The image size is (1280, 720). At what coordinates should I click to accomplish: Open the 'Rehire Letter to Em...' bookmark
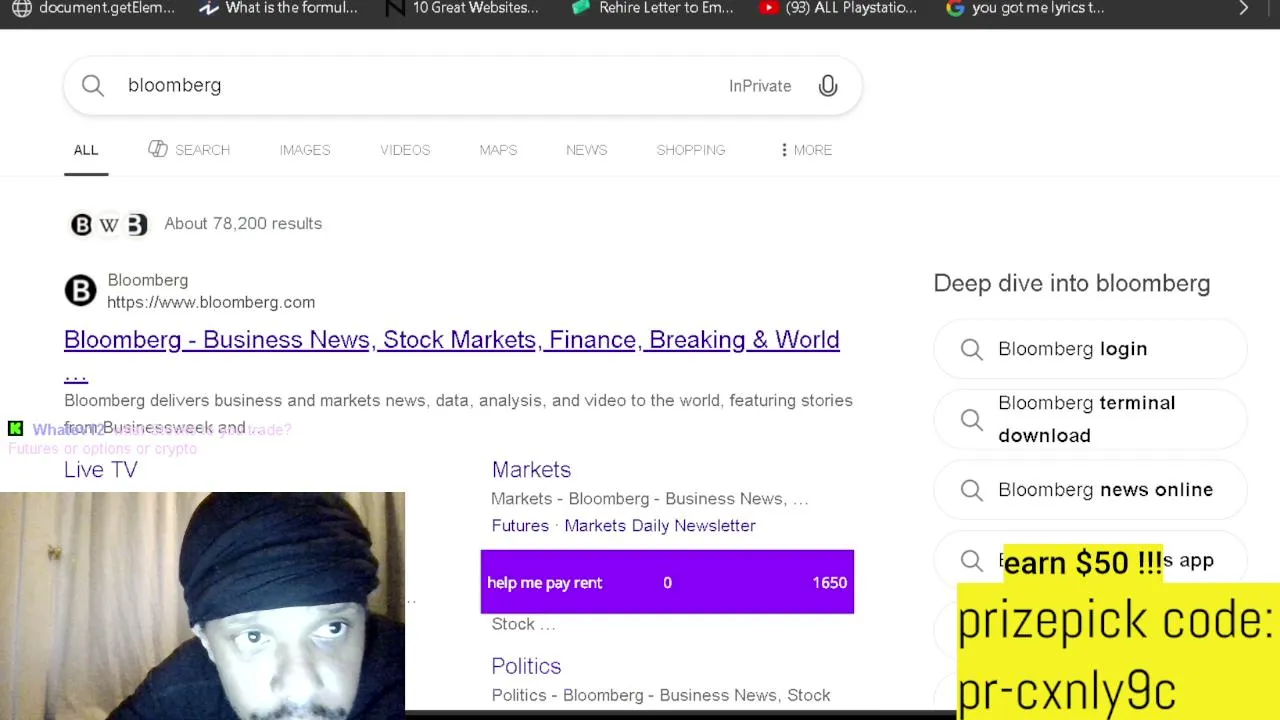652,8
